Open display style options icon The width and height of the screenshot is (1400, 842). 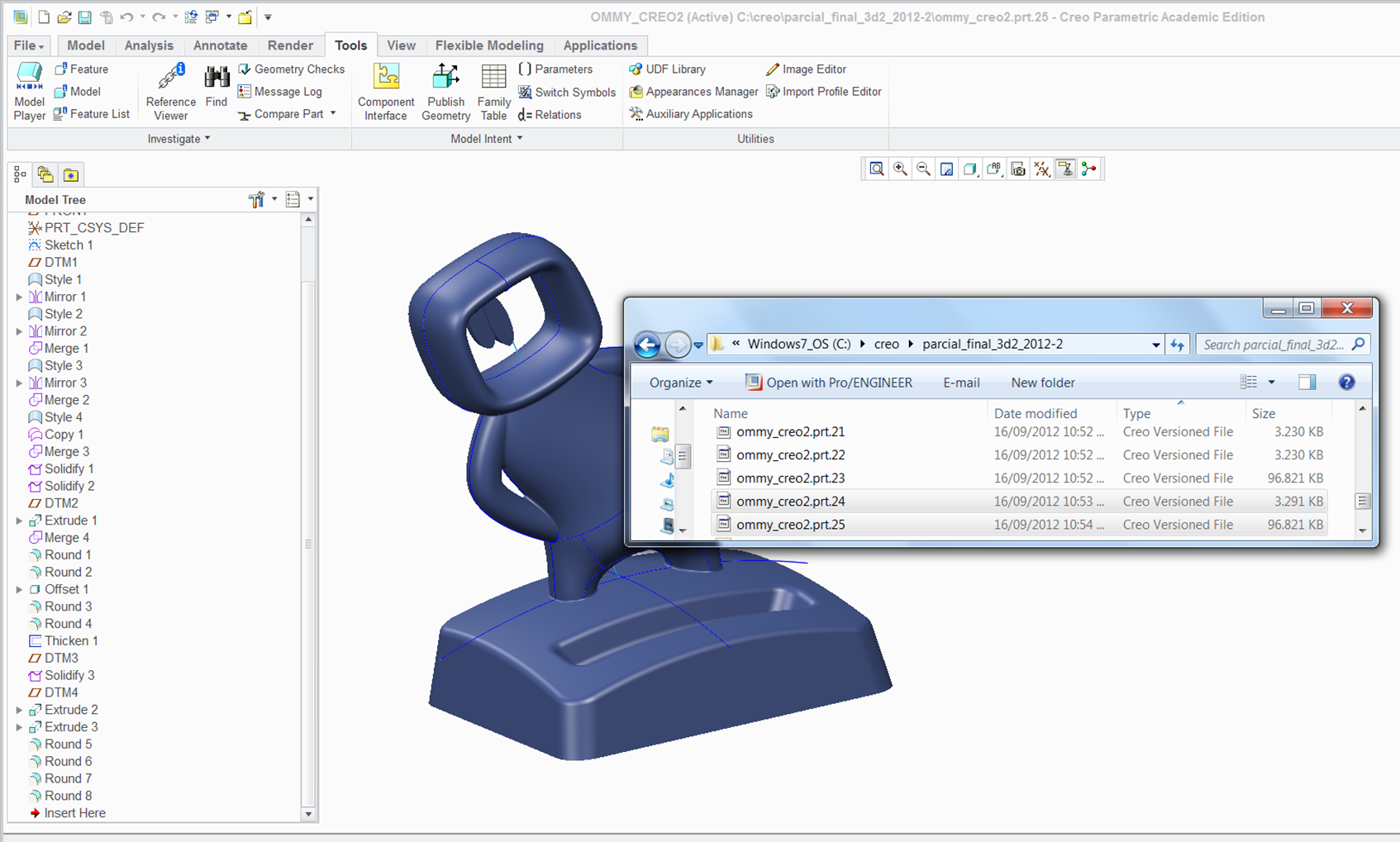pyautogui.click(x=971, y=169)
